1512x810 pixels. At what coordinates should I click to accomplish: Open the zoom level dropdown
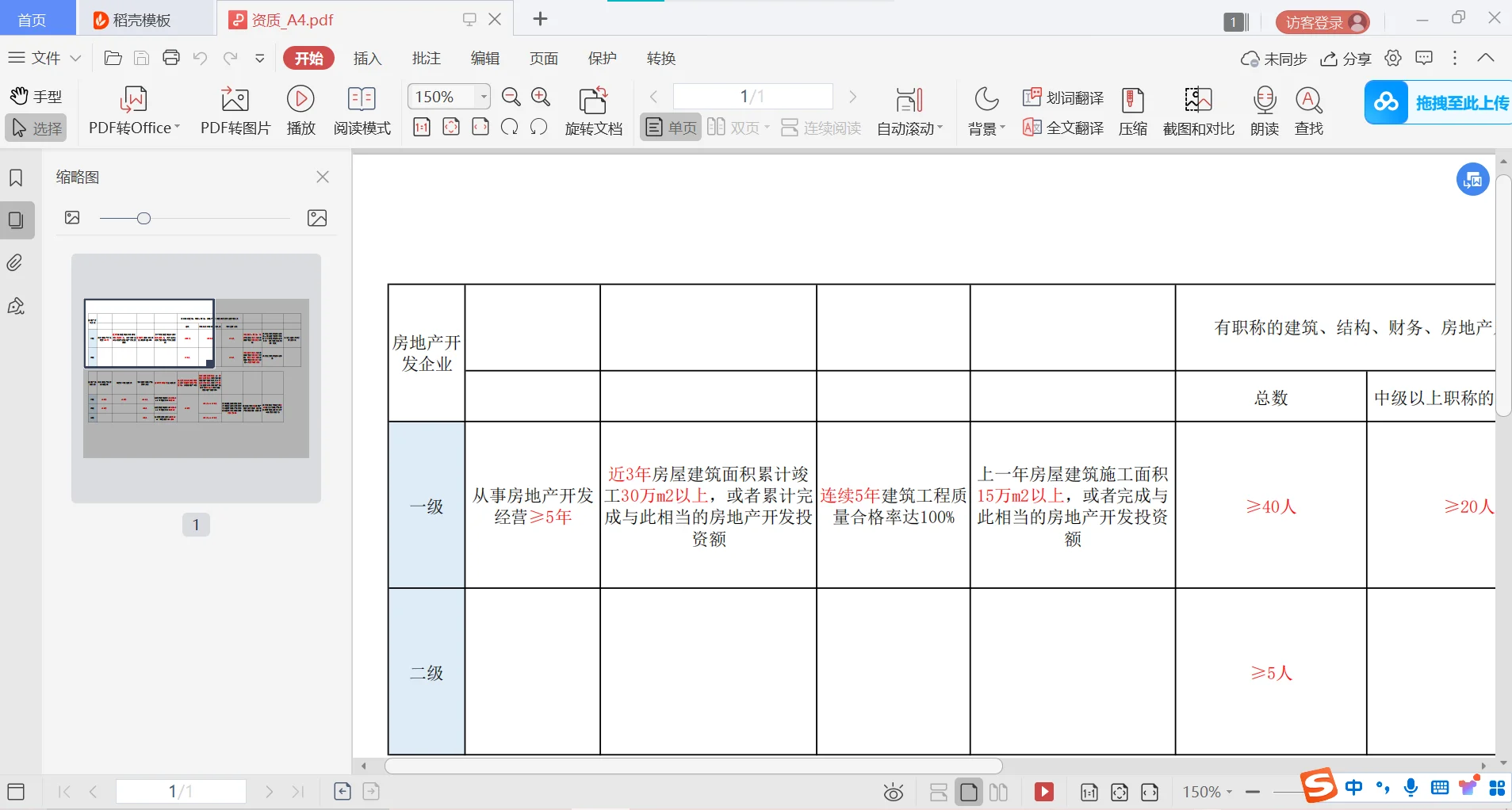[483, 96]
